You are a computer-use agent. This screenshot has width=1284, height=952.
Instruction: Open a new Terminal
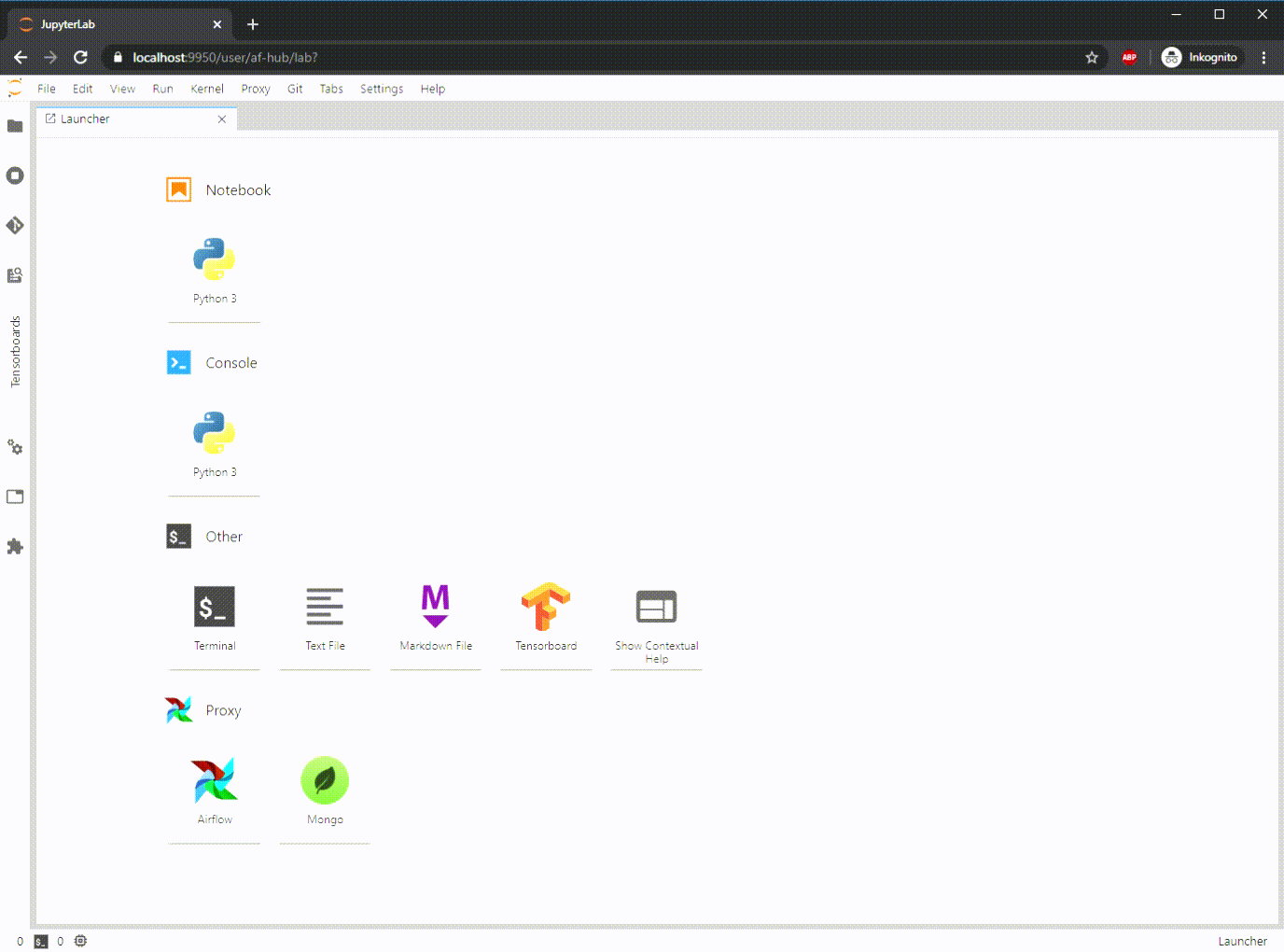pos(214,616)
